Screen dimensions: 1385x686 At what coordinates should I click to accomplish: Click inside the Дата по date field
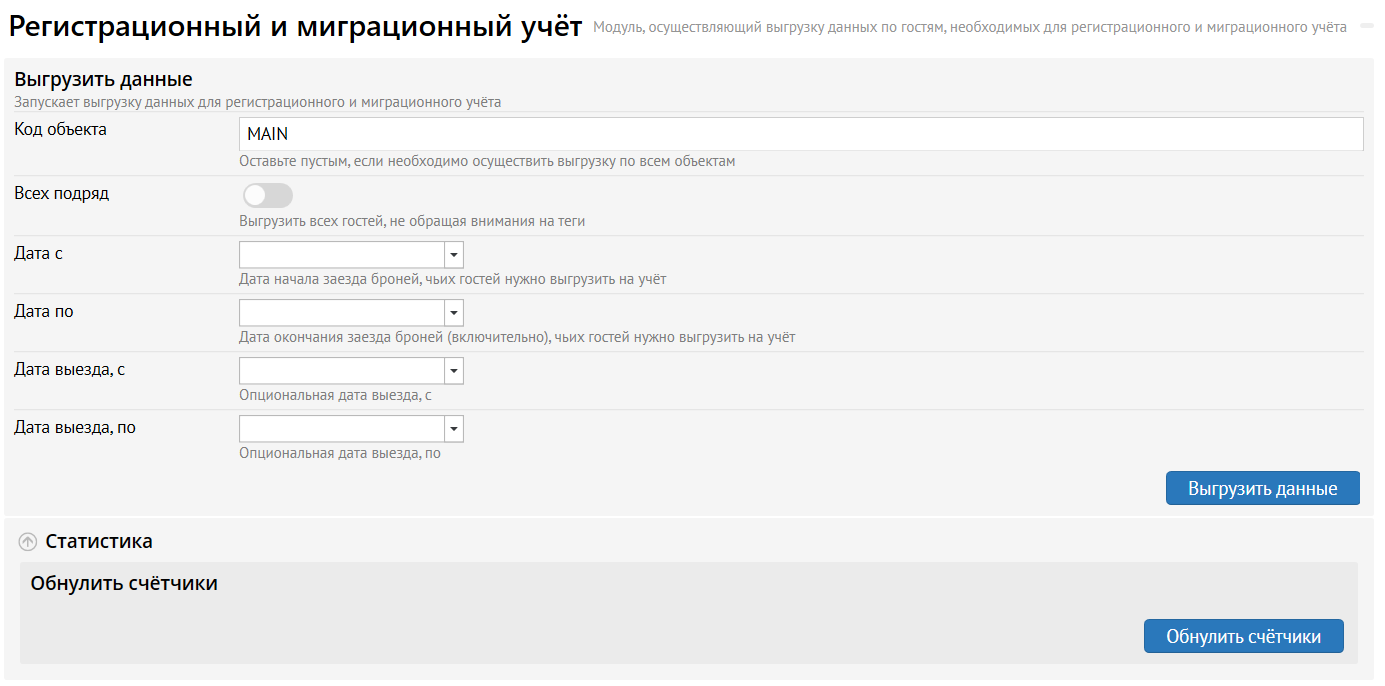click(x=342, y=313)
